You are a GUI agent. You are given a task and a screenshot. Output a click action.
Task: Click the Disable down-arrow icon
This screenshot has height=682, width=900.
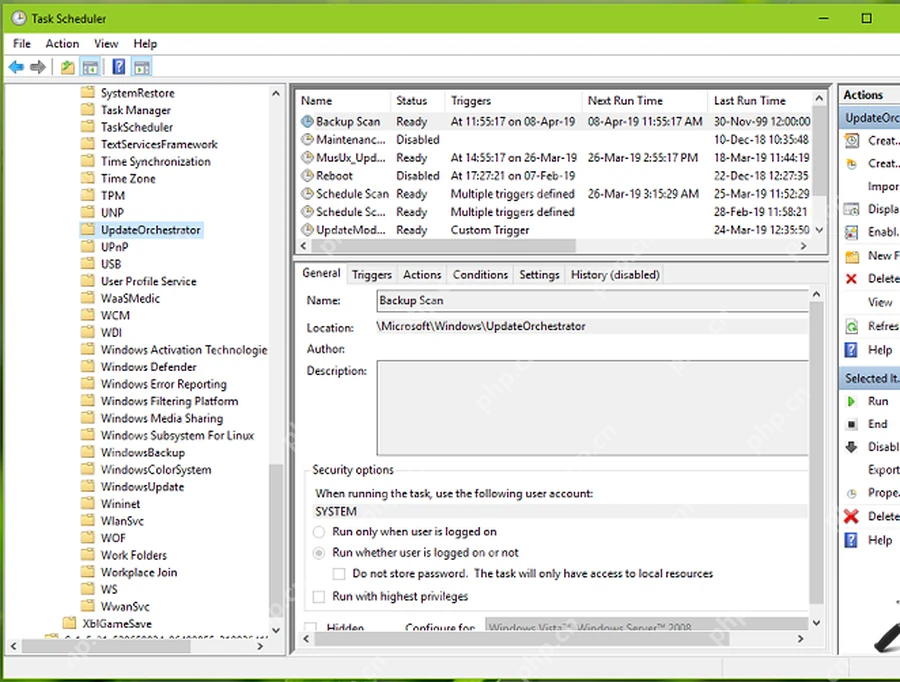click(x=852, y=447)
